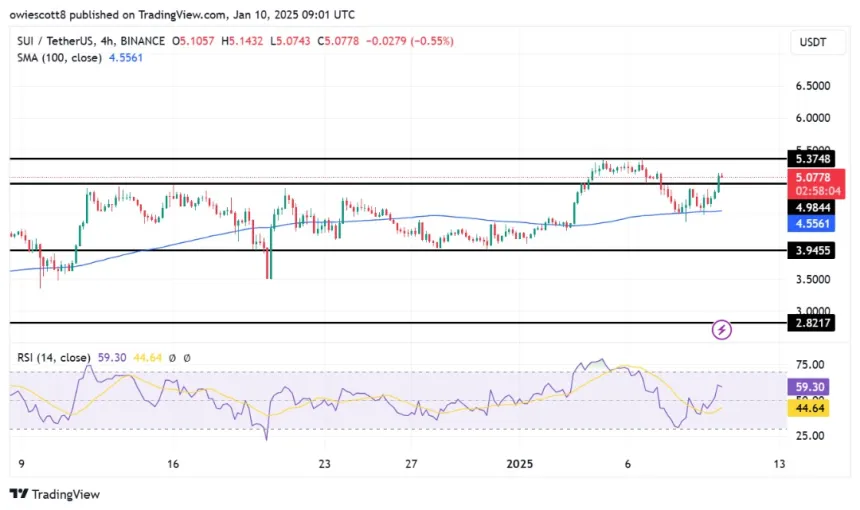Click the 6.5000 price scale value
This screenshot has width=860, height=510.
point(811,86)
